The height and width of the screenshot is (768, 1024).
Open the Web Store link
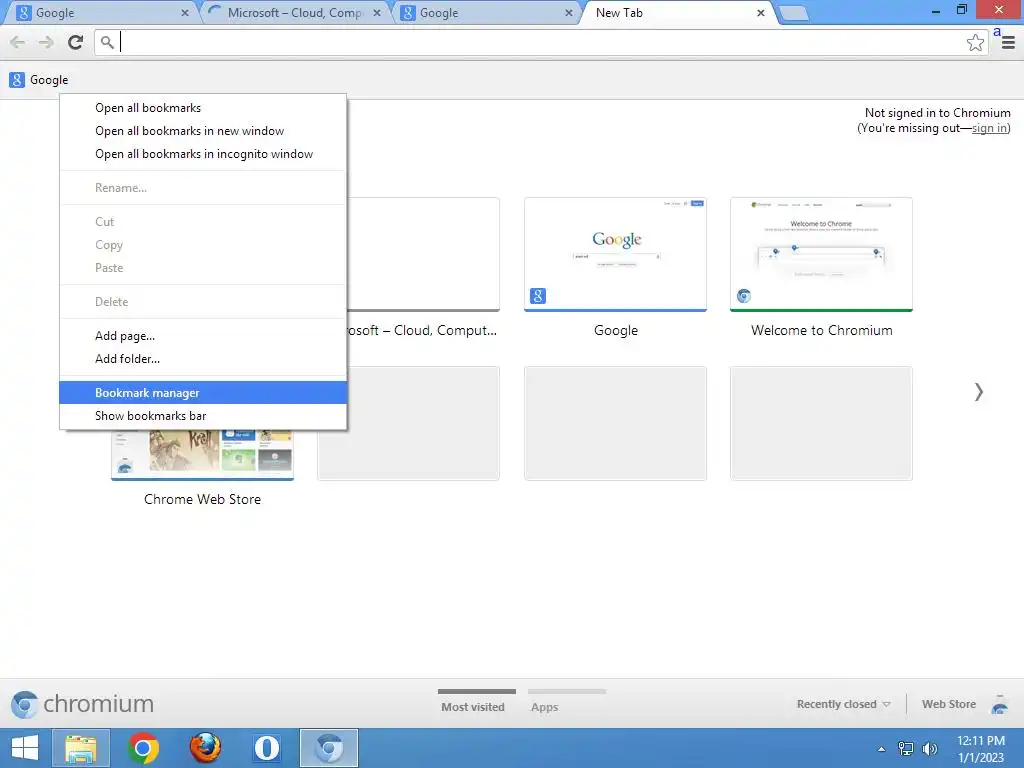[948, 704]
